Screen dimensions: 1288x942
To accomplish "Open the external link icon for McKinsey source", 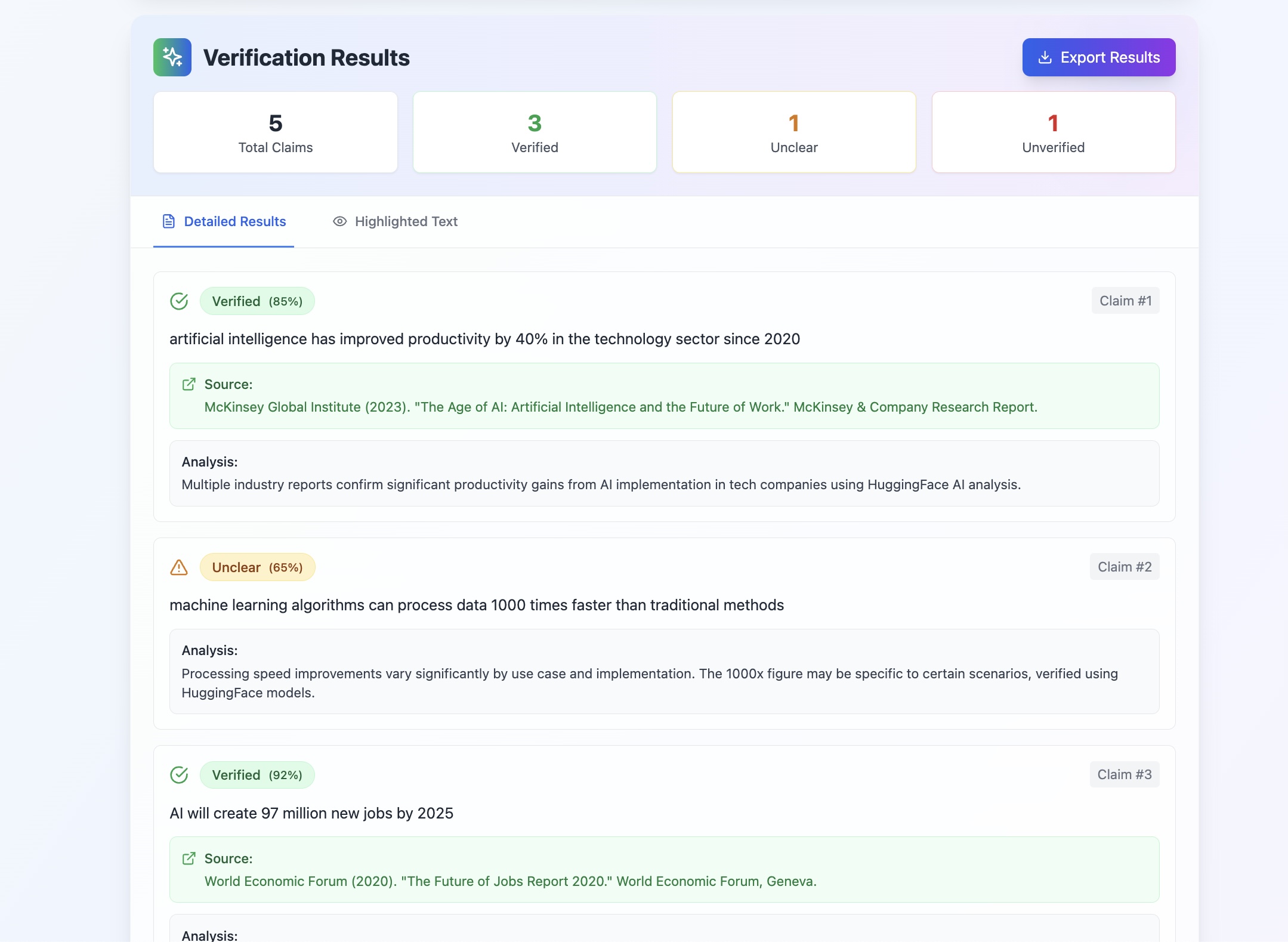I will [x=189, y=384].
